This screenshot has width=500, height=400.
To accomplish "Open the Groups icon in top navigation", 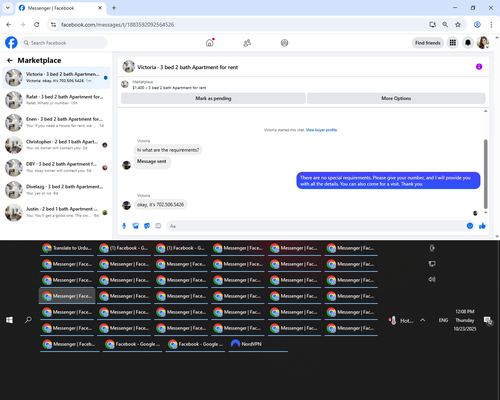I will (284, 43).
